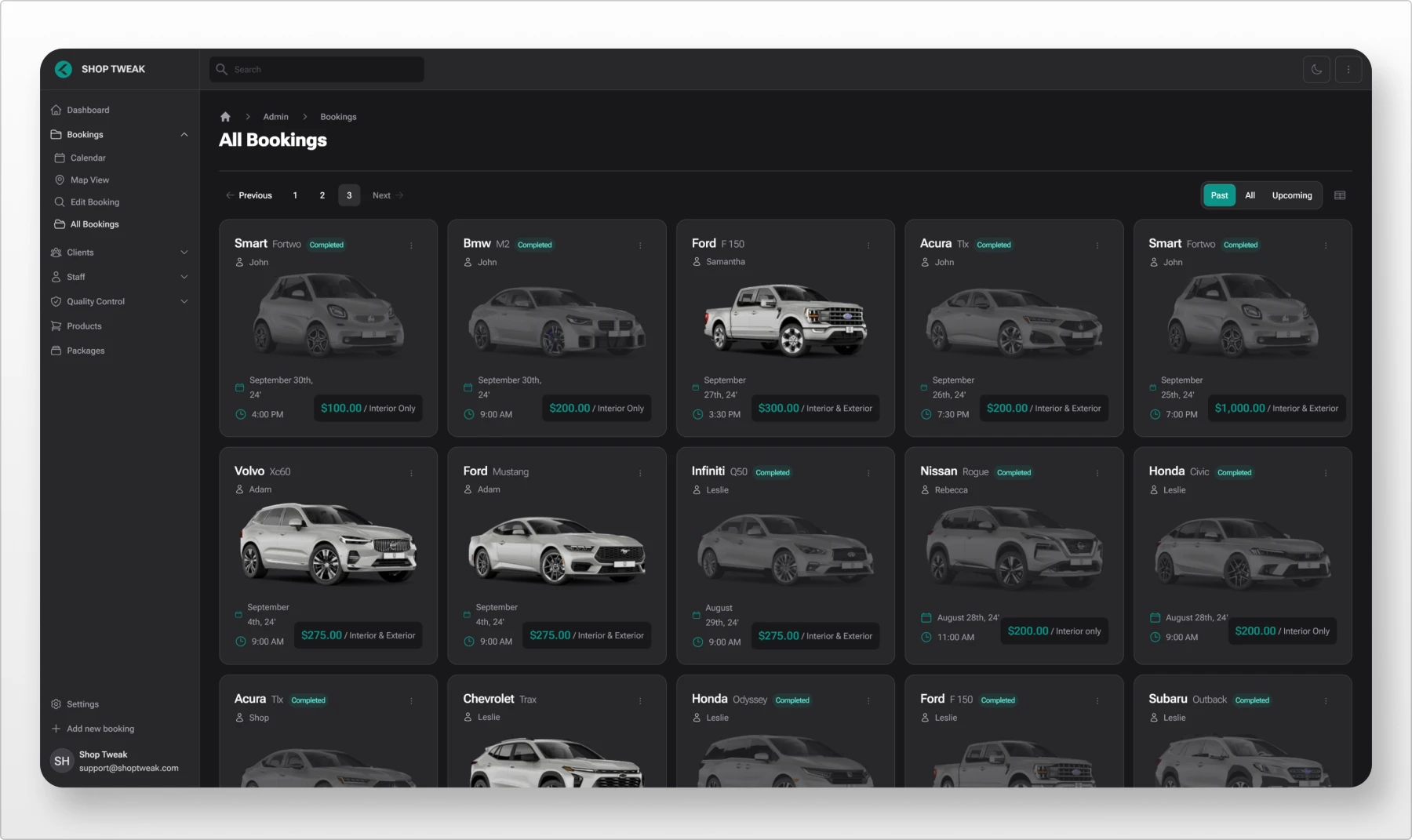Select the Upcoming bookings filter

pyautogui.click(x=1292, y=195)
